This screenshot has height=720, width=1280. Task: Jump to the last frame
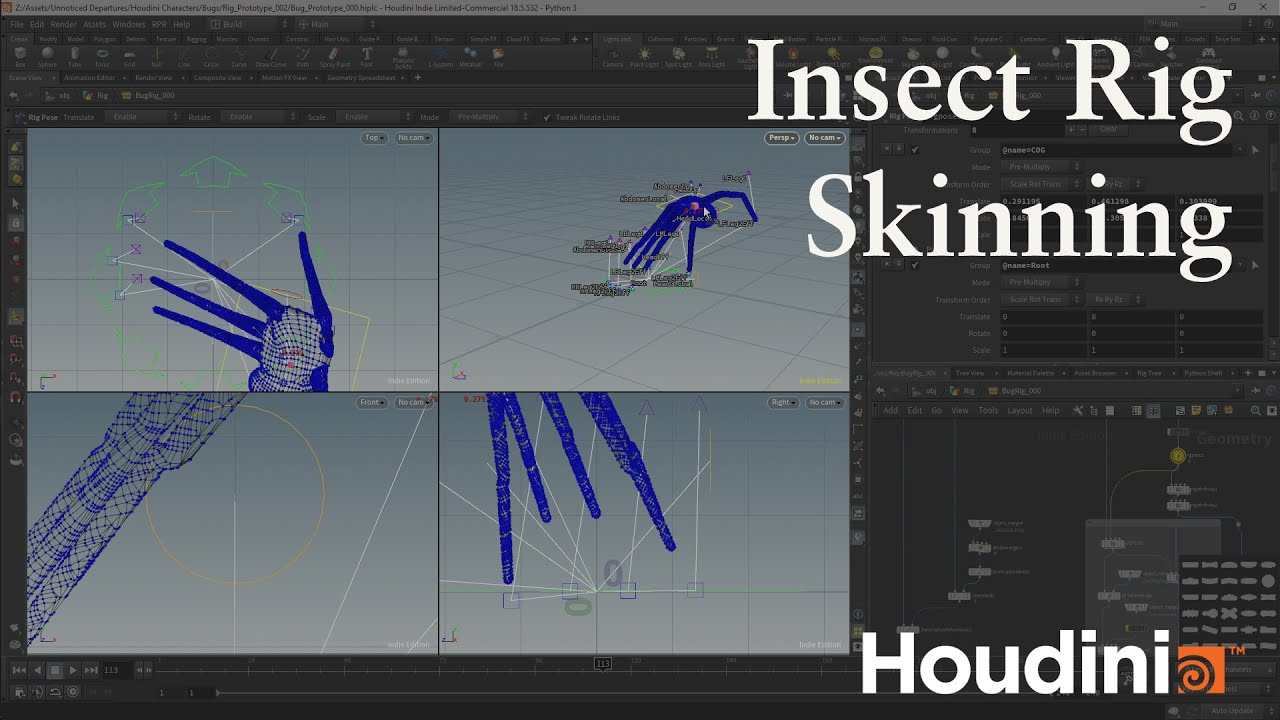click(x=91, y=670)
